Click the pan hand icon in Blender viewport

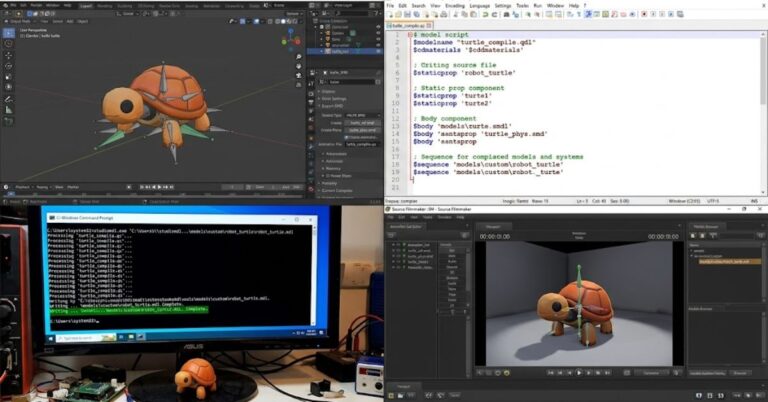(x=298, y=66)
